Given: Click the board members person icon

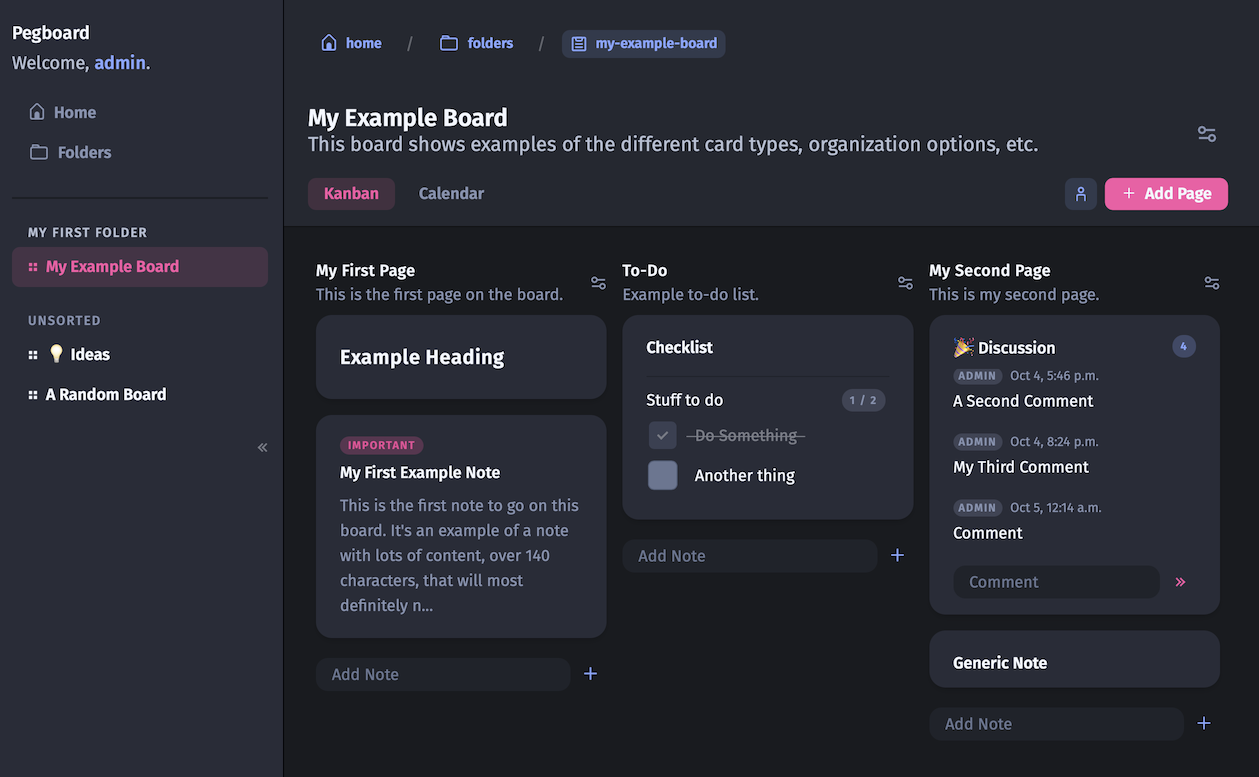Looking at the screenshot, I should pos(1080,194).
